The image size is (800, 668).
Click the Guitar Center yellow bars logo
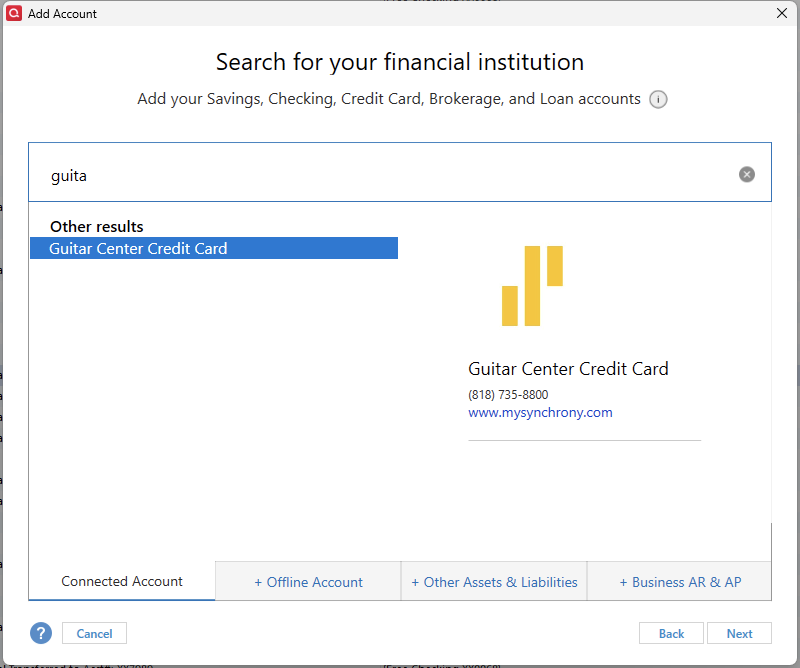[x=532, y=286]
